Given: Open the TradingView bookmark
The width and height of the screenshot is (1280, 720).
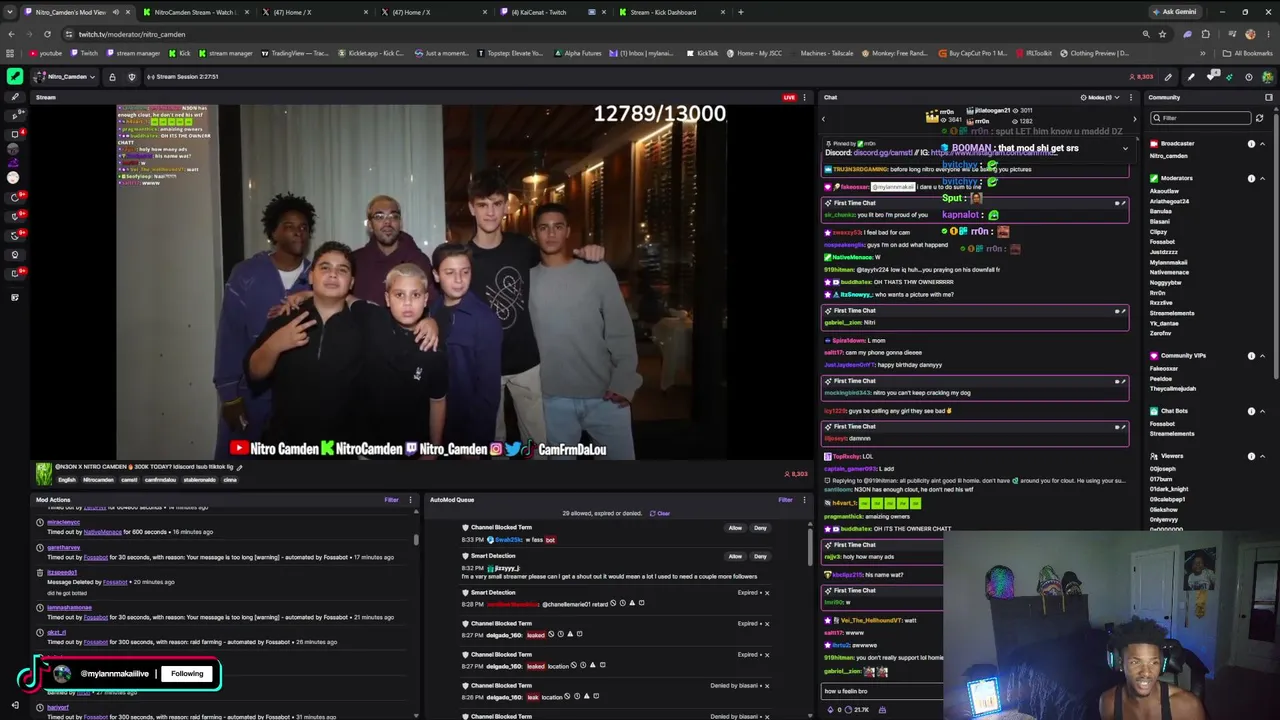Looking at the screenshot, I should coord(296,53).
